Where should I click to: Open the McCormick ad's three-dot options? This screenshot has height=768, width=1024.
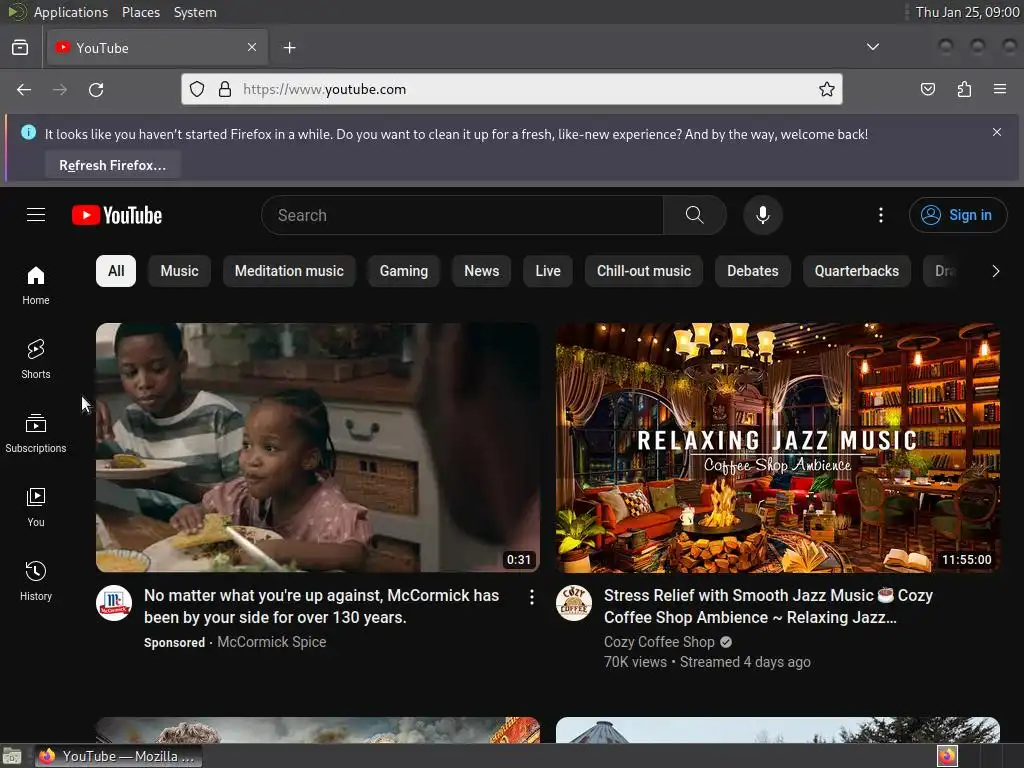pos(532,597)
